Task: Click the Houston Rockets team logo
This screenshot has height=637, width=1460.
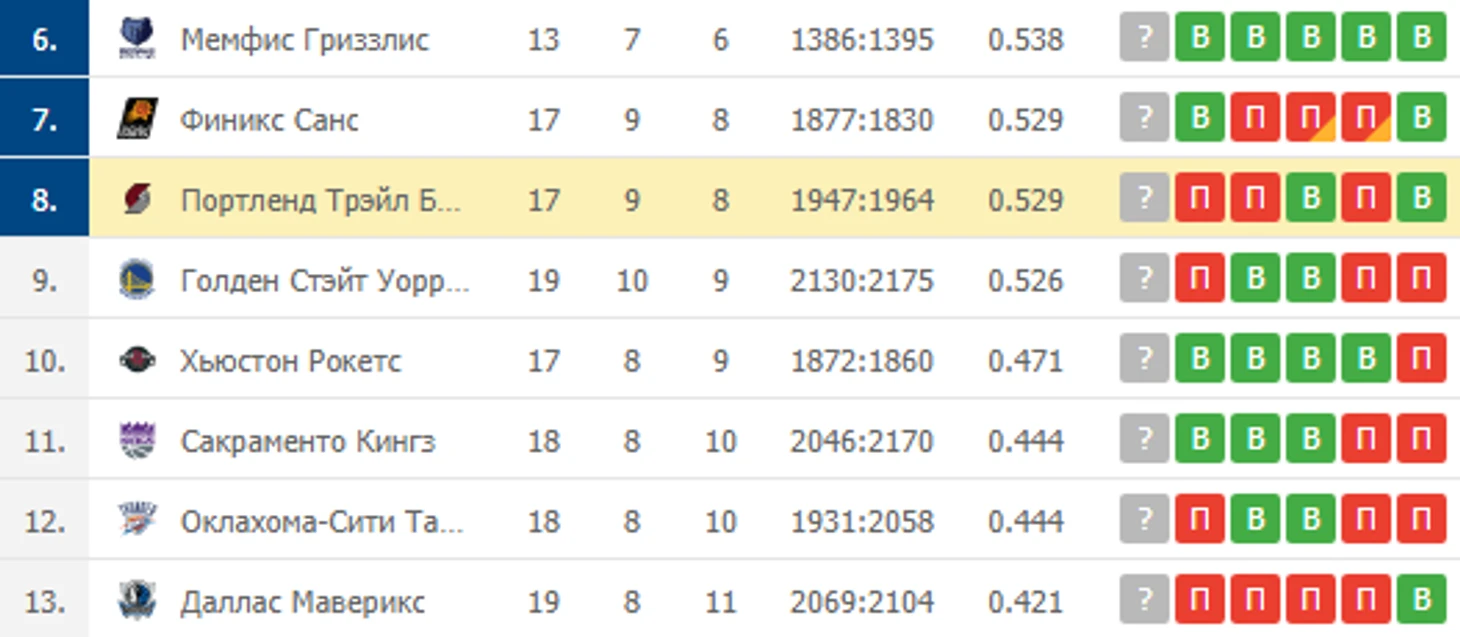Action: [x=137, y=360]
